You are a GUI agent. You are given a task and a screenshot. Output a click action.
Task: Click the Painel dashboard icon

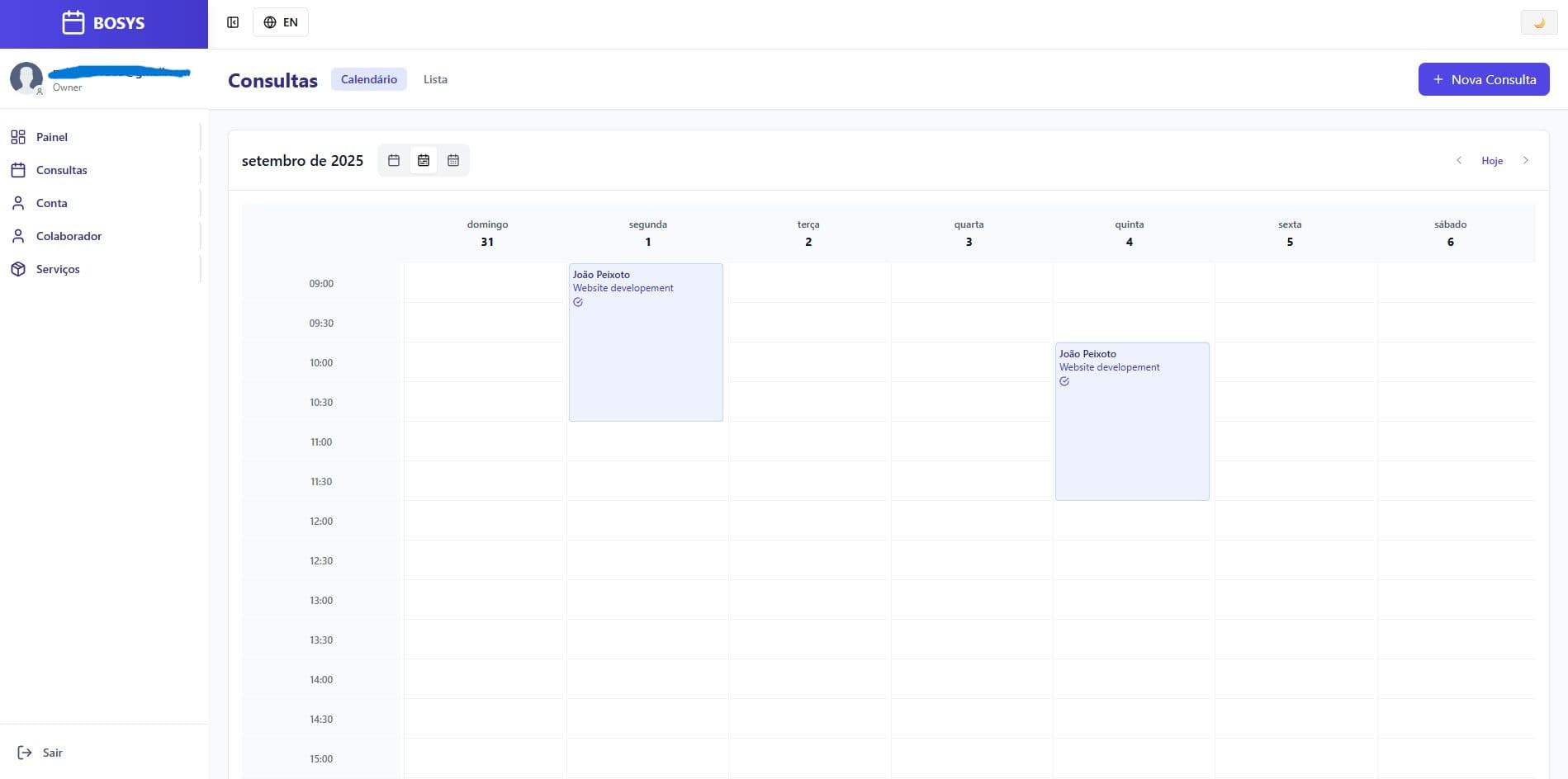pos(18,137)
